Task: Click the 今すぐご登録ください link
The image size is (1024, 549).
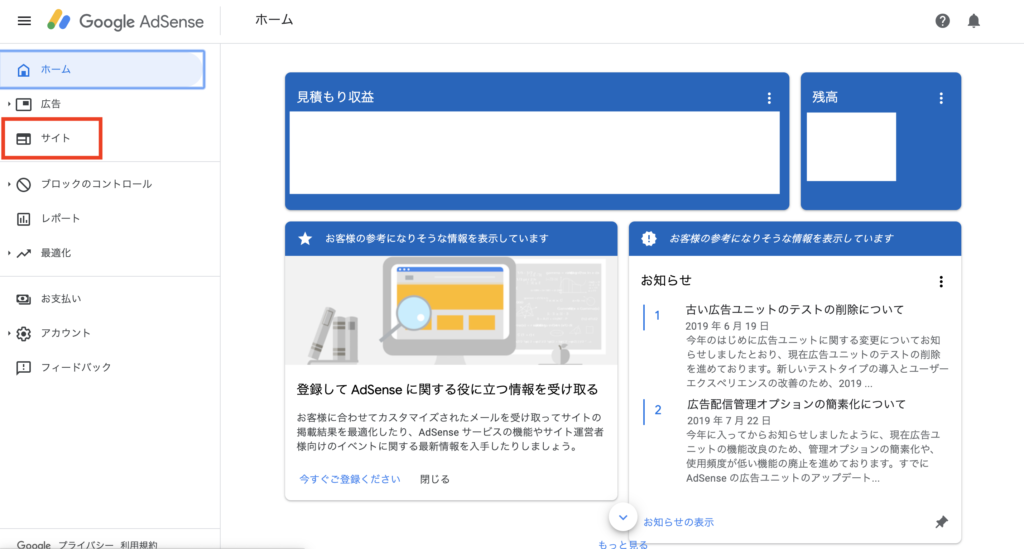Action: [349, 479]
